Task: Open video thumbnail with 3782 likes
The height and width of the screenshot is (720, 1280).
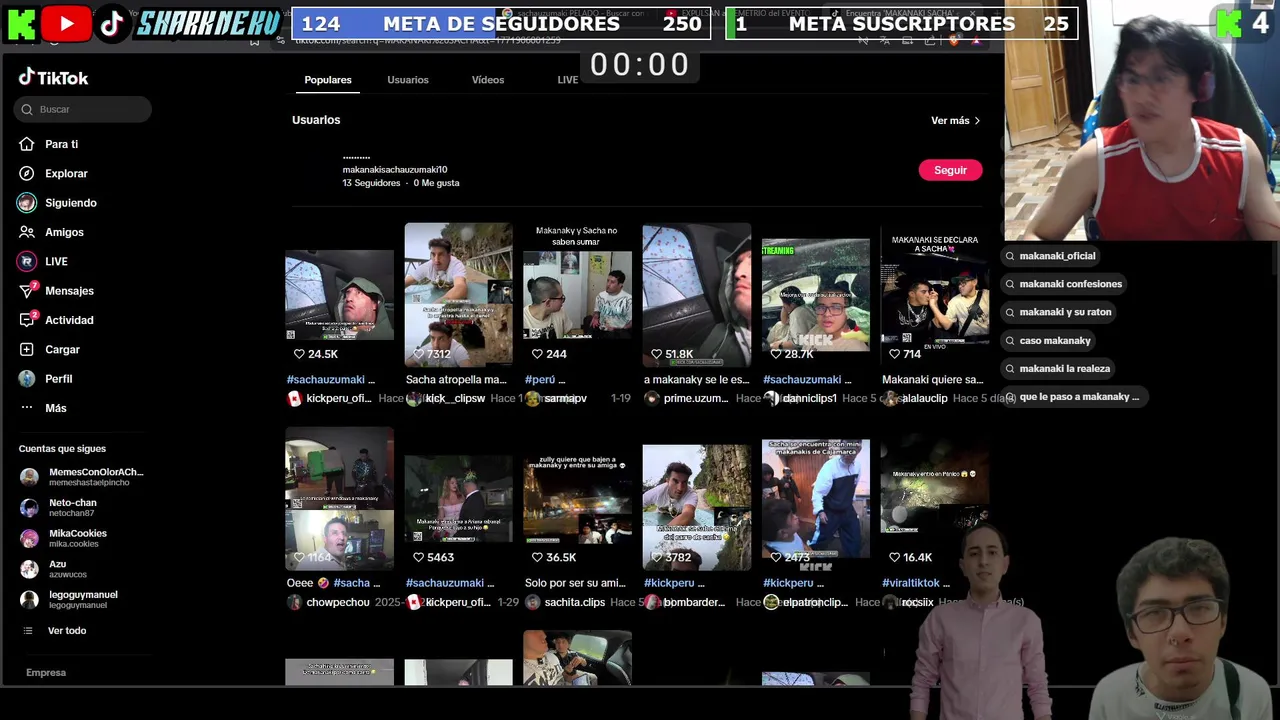Action: [x=696, y=507]
